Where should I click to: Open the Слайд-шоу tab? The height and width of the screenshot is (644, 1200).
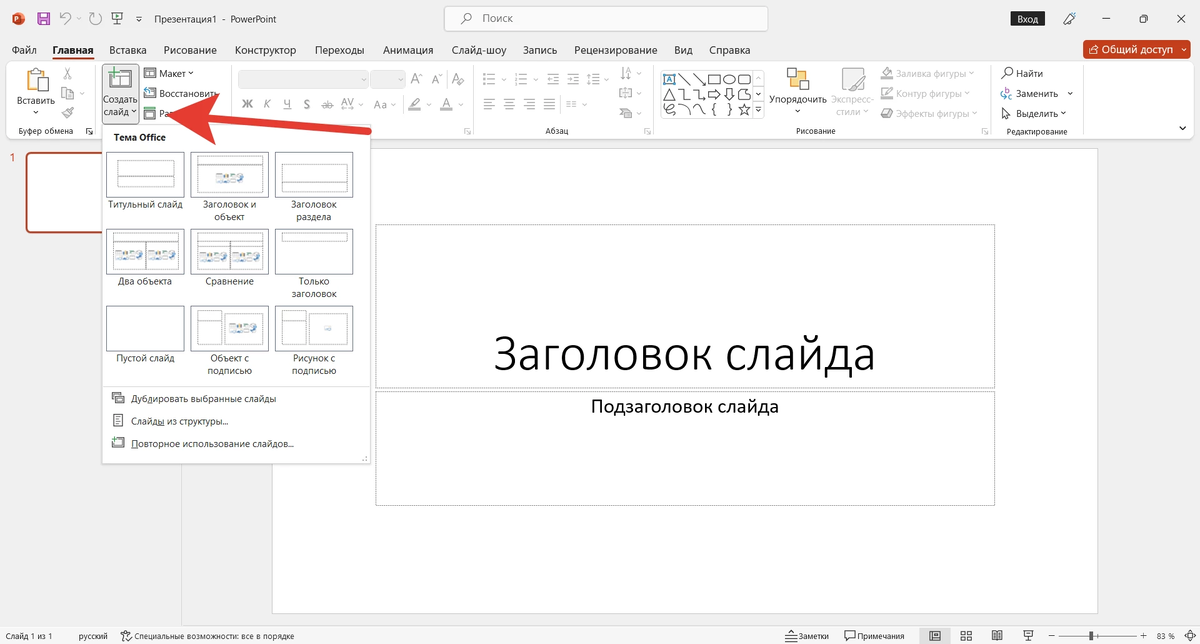tap(479, 50)
